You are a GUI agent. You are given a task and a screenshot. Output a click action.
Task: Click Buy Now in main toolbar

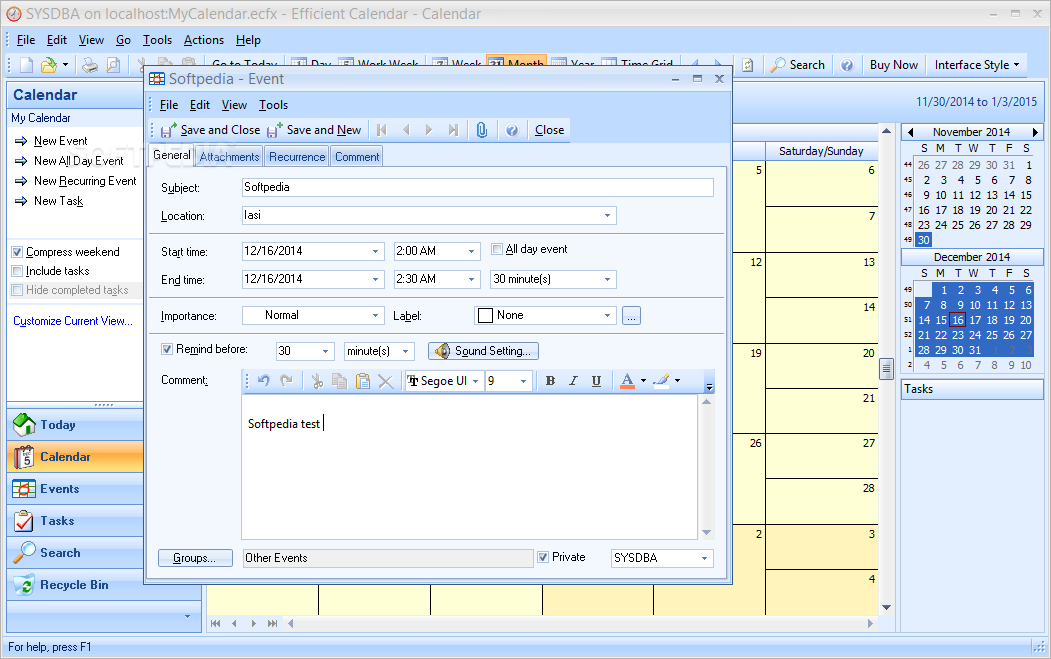pos(893,65)
